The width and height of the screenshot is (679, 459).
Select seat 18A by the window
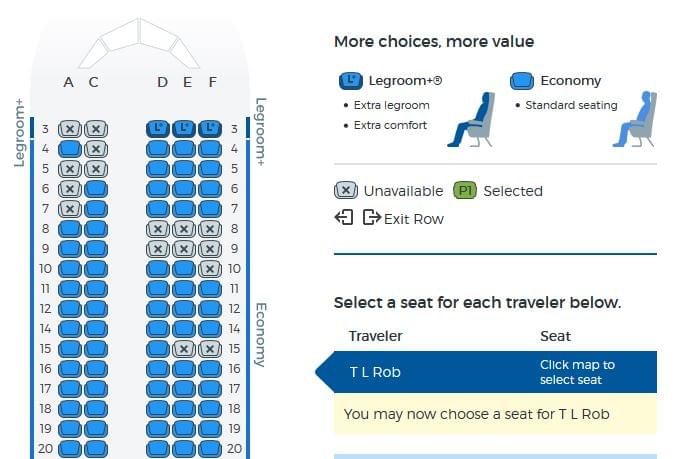pyautogui.click(x=70, y=409)
